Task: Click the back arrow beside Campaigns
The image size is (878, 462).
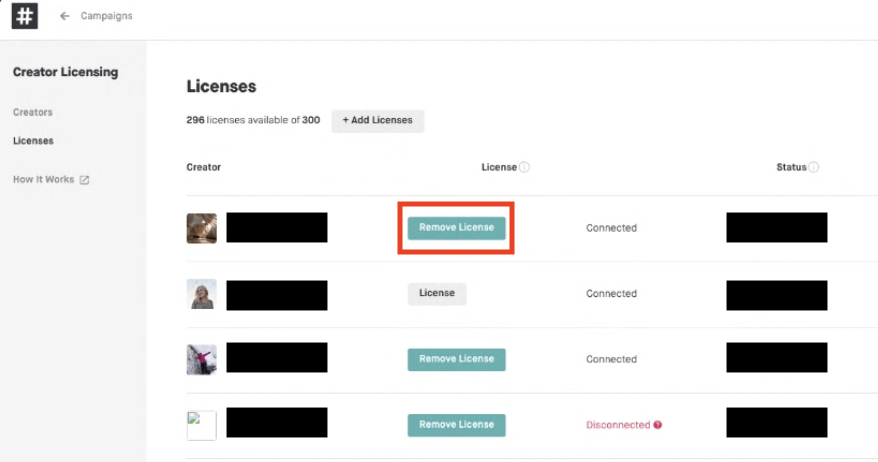Action: click(65, 16)
